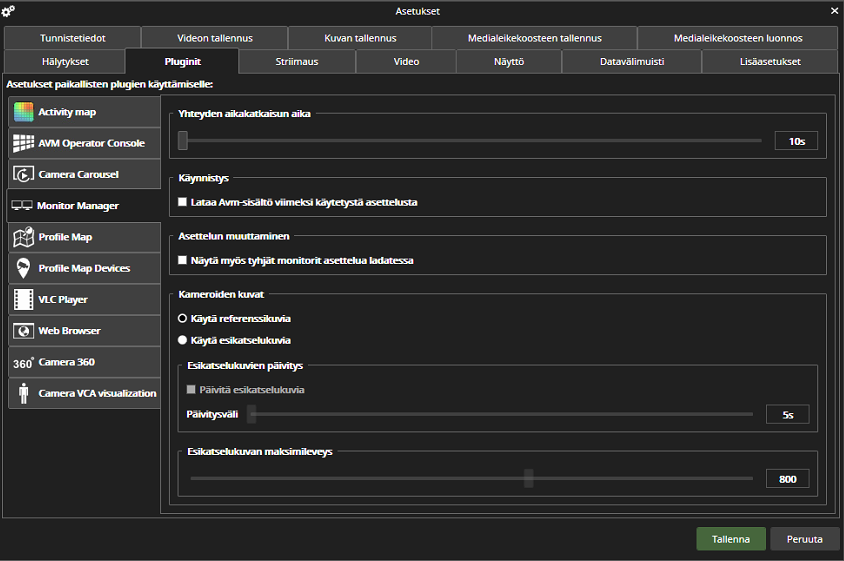Select Monitor Manager plugin label

click(x=78, y=206)
